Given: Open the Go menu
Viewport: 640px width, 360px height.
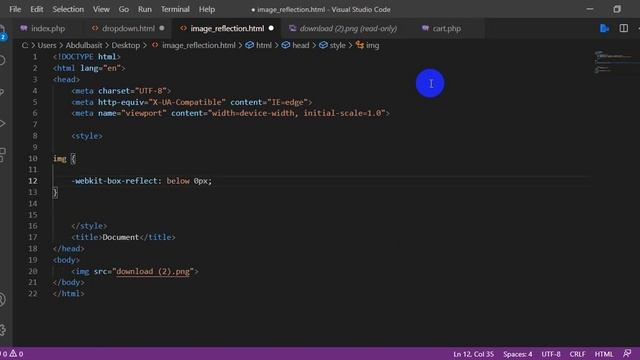Looking at the screenshot, I should click(x=124, y=9).
